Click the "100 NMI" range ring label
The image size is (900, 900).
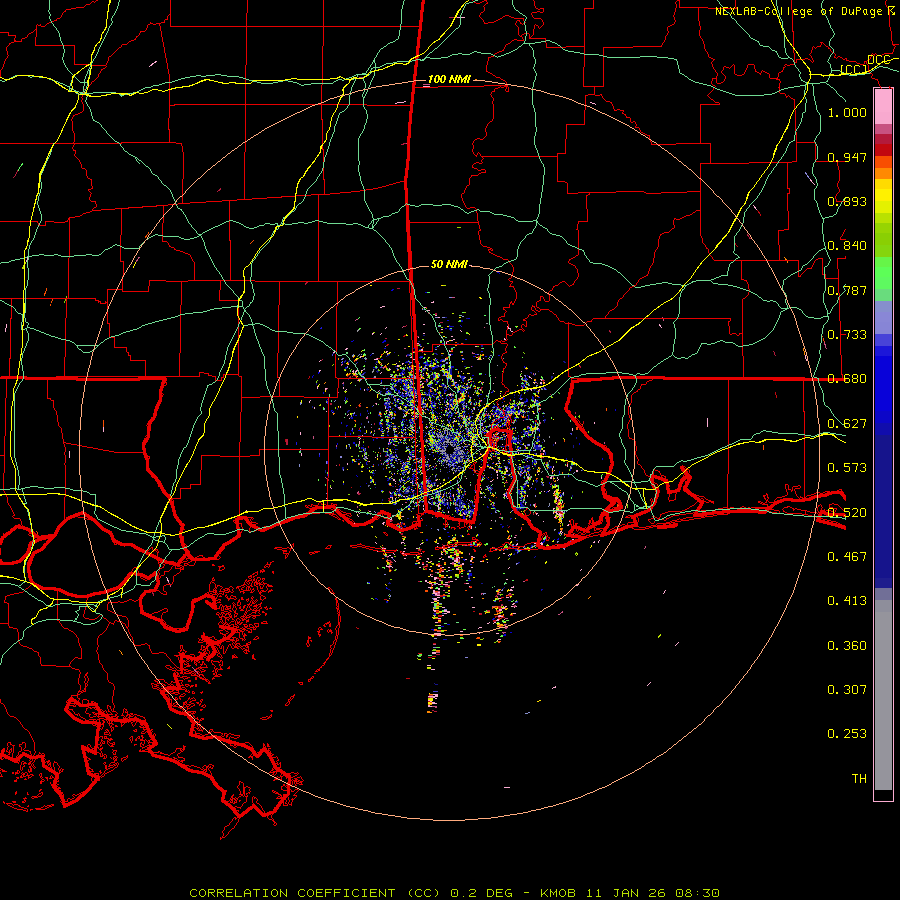[x=449, y=79]
